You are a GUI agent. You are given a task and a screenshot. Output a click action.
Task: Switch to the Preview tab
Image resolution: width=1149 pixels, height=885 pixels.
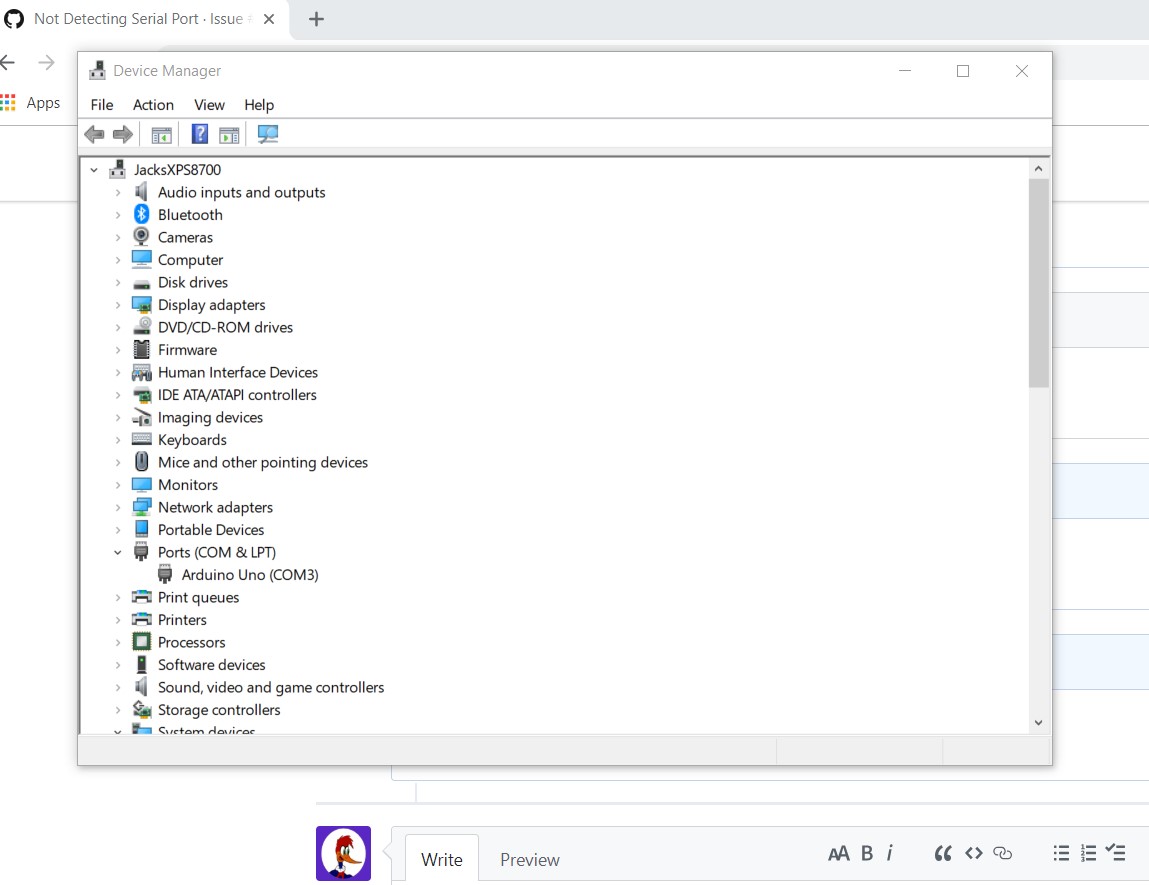pos(530,859)
